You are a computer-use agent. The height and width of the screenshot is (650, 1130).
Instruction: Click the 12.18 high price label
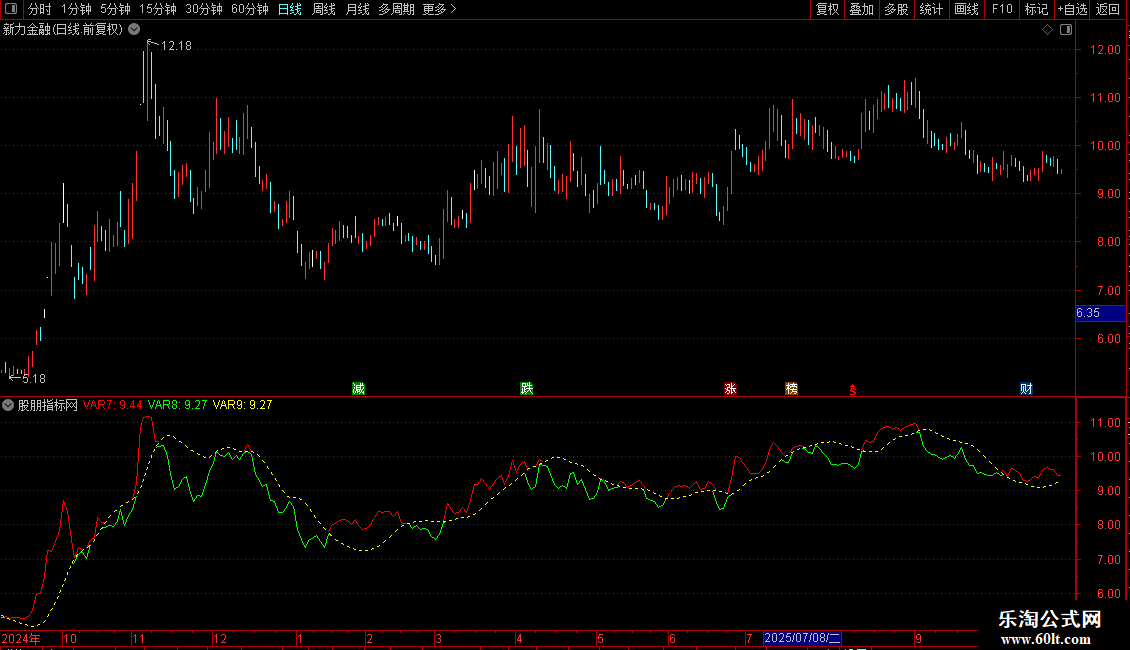click(x=176, y=45)
